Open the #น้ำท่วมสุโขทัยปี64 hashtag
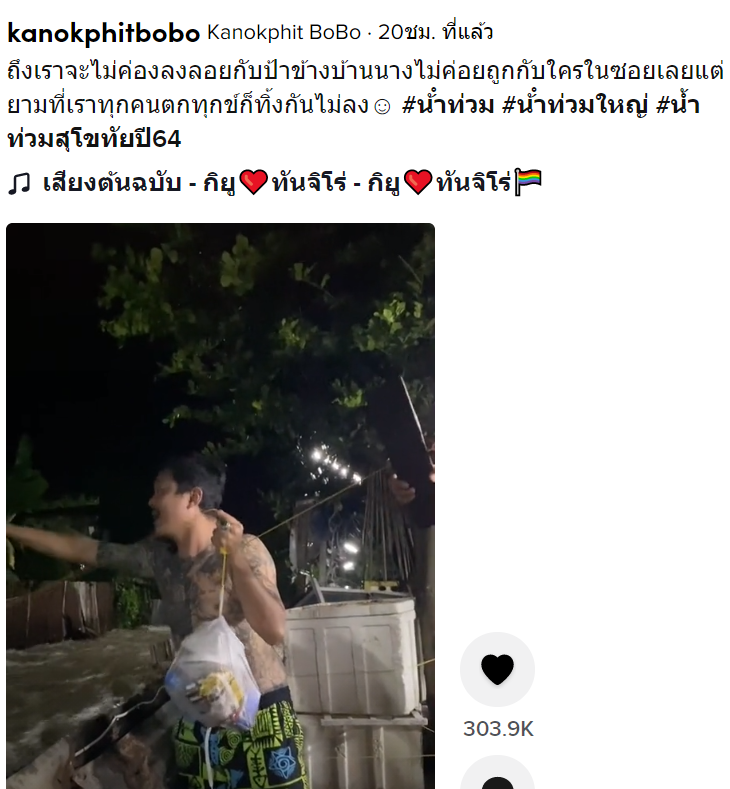This screenshot has width=730, height=789. (x=353, y=122)
